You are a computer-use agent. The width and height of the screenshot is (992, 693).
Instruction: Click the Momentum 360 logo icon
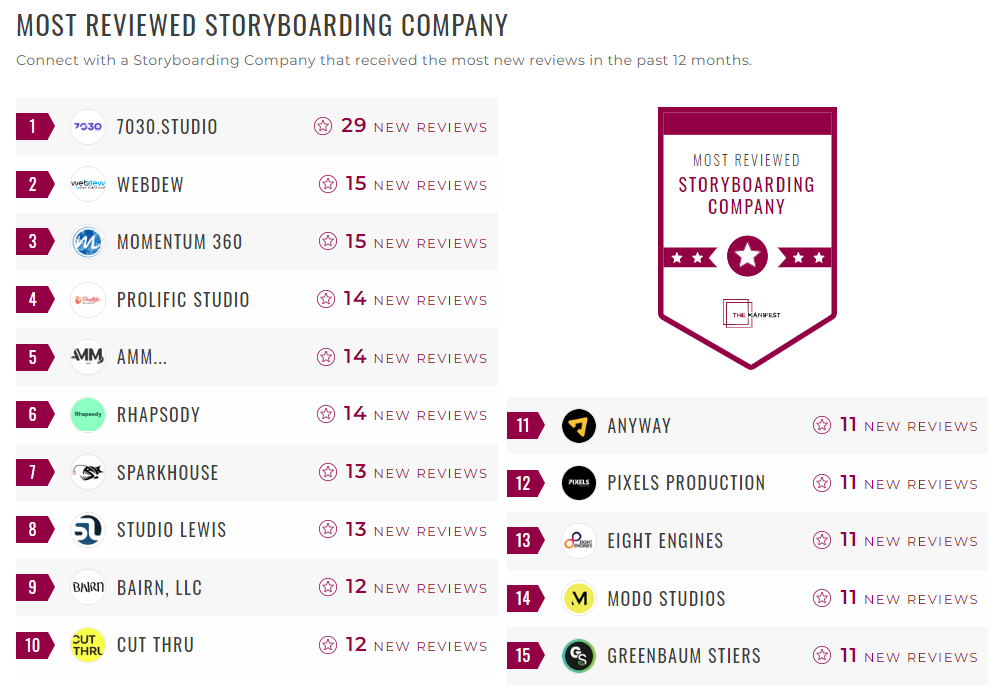88,242
